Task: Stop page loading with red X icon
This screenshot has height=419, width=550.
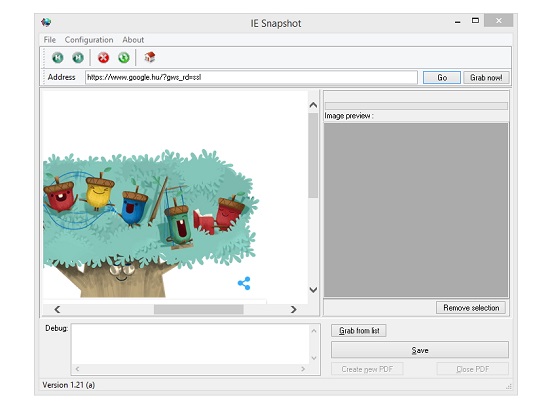Action: pyautogui.click(x=103, y=58)
